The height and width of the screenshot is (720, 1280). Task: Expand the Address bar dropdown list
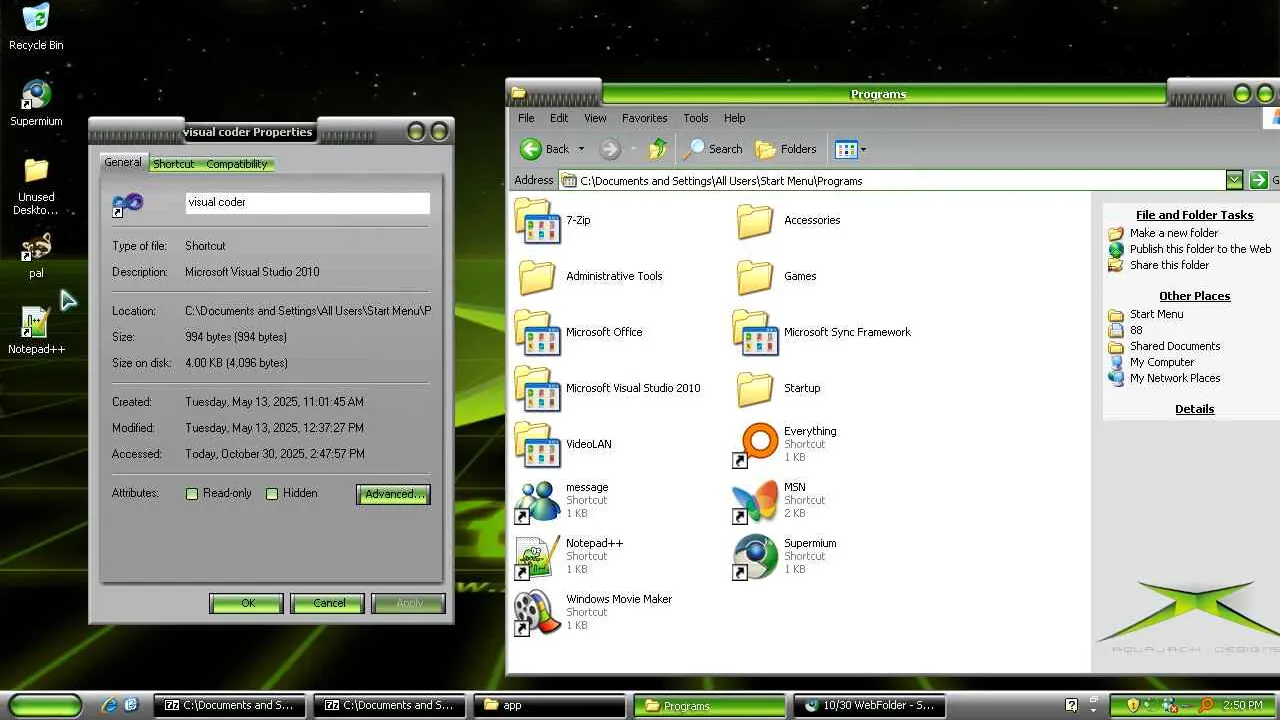1234,180
